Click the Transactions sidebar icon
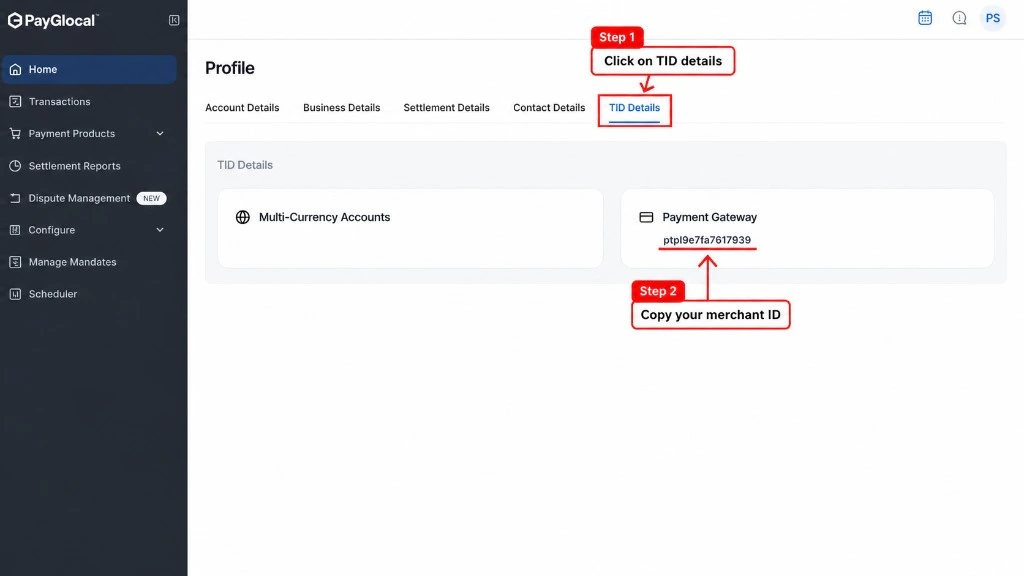 (x=15, y=101)
